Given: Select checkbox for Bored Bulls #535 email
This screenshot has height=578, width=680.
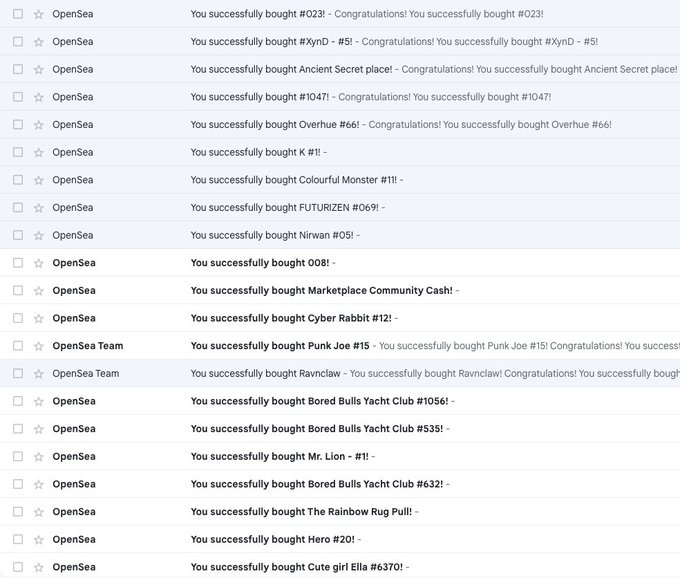Looking at the screenshot, I should (18, 429).
